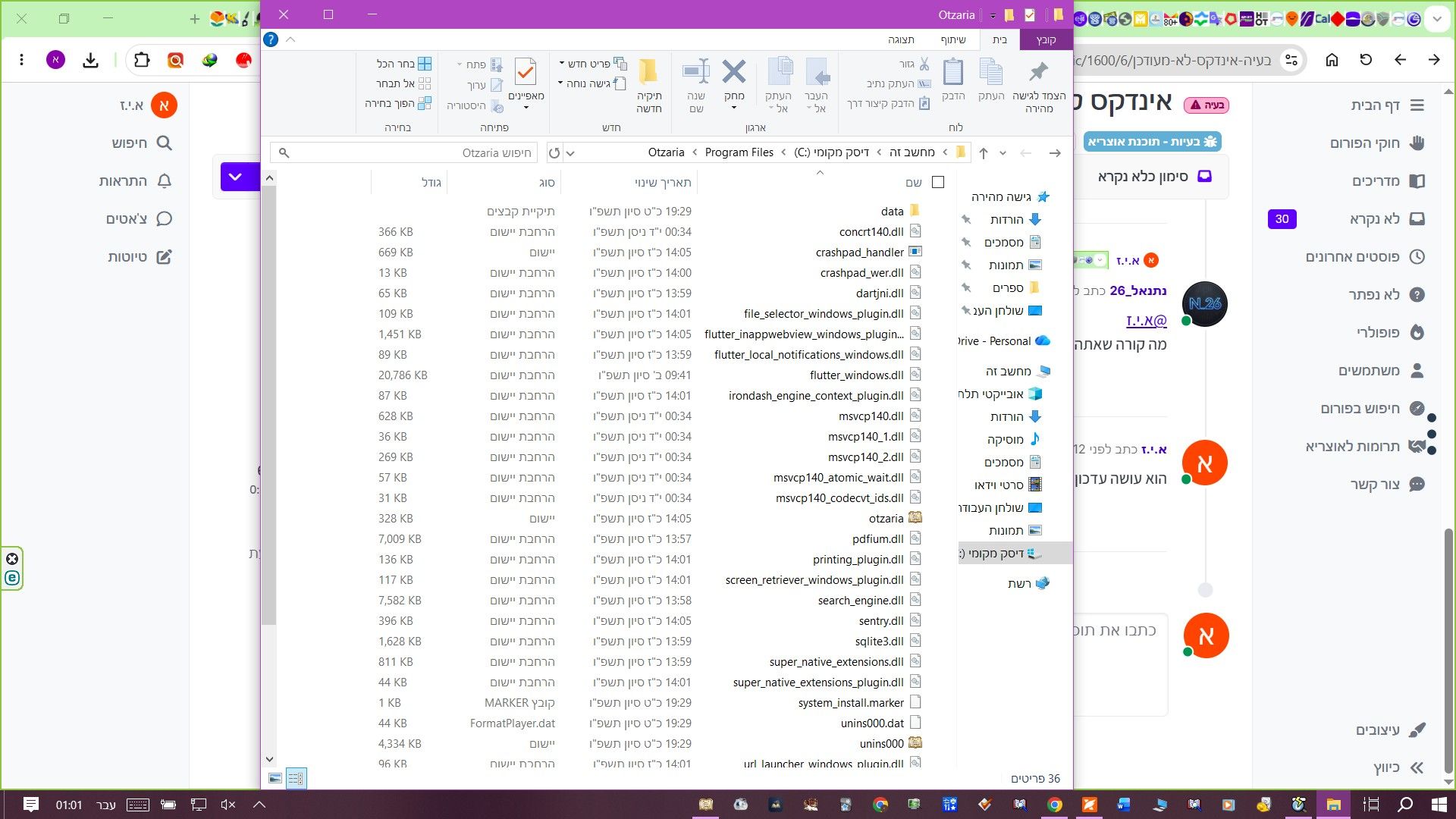Viewport: 1456px width, 819px height.
Task: Tick the select-all checkbox in the name column header
Action: tap(938, 182)
